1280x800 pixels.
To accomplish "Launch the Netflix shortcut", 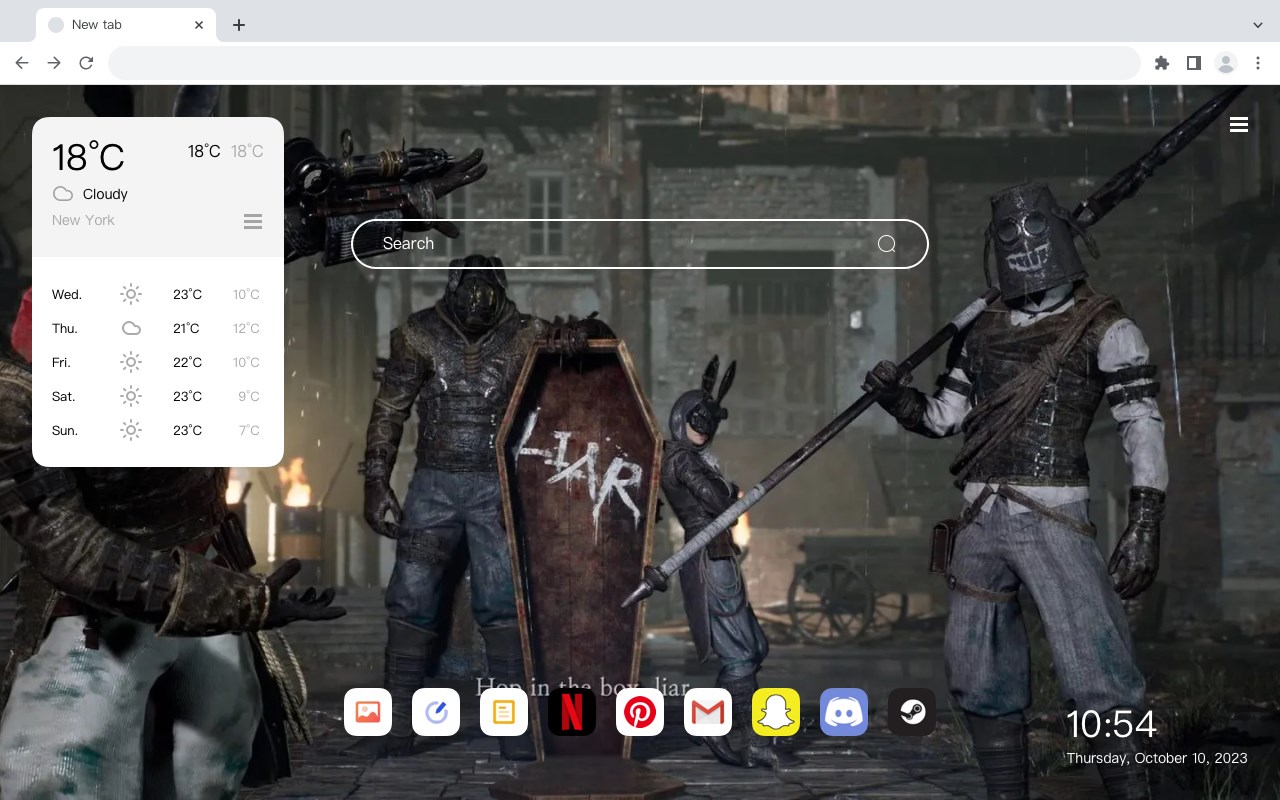I will (x=572, y=712).
